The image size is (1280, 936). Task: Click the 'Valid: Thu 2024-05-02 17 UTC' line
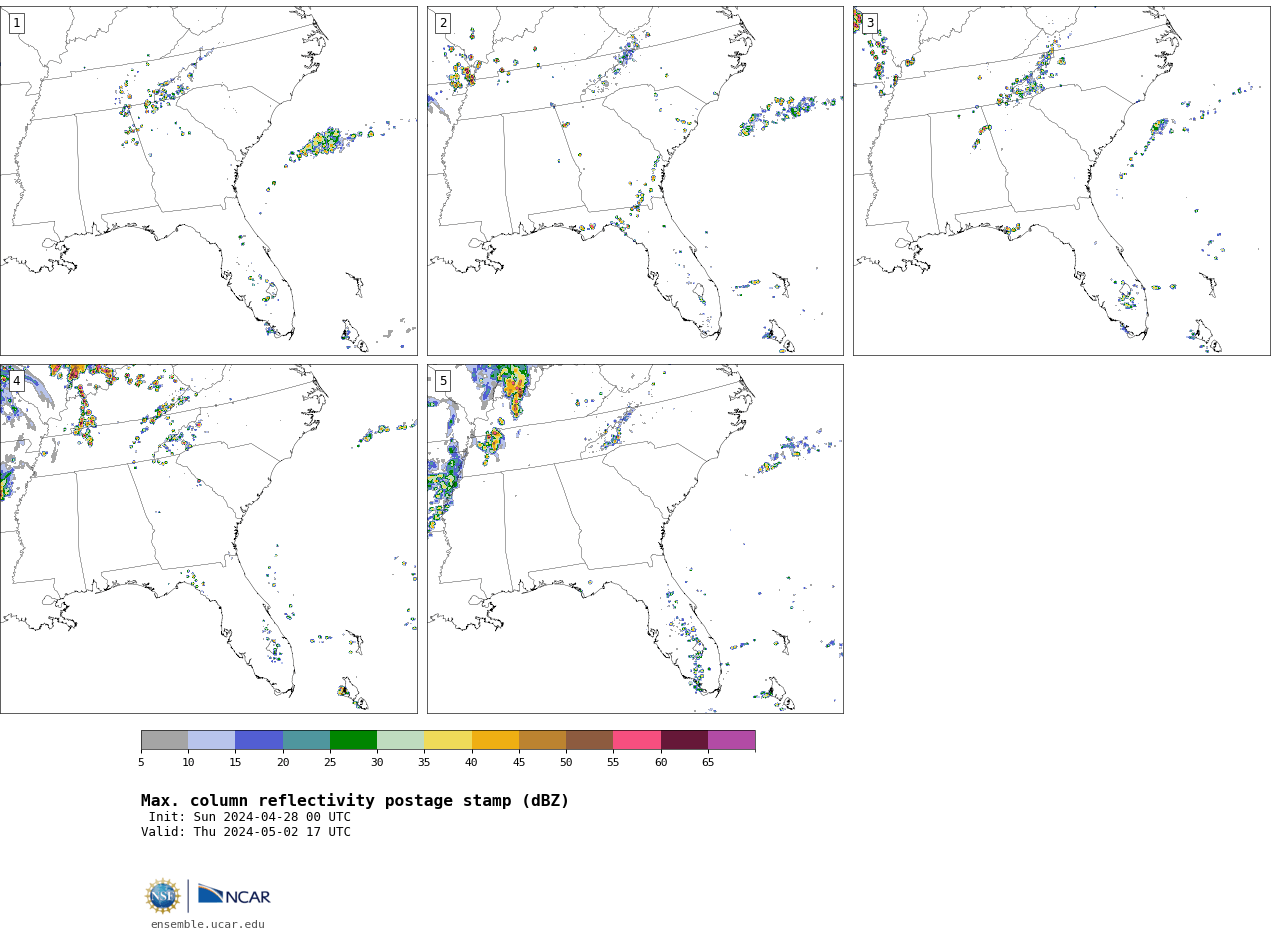[x=246, y=832]
